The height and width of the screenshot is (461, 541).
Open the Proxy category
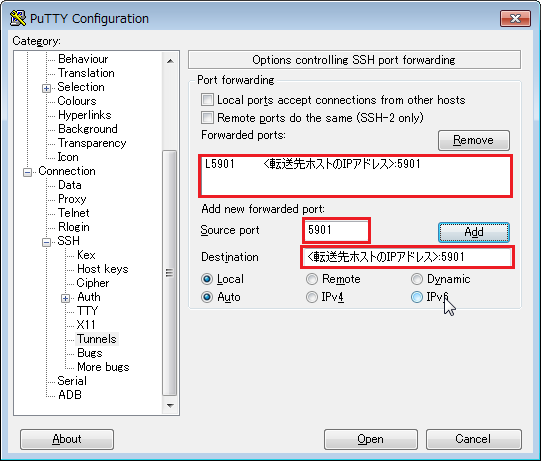point(72,199)
